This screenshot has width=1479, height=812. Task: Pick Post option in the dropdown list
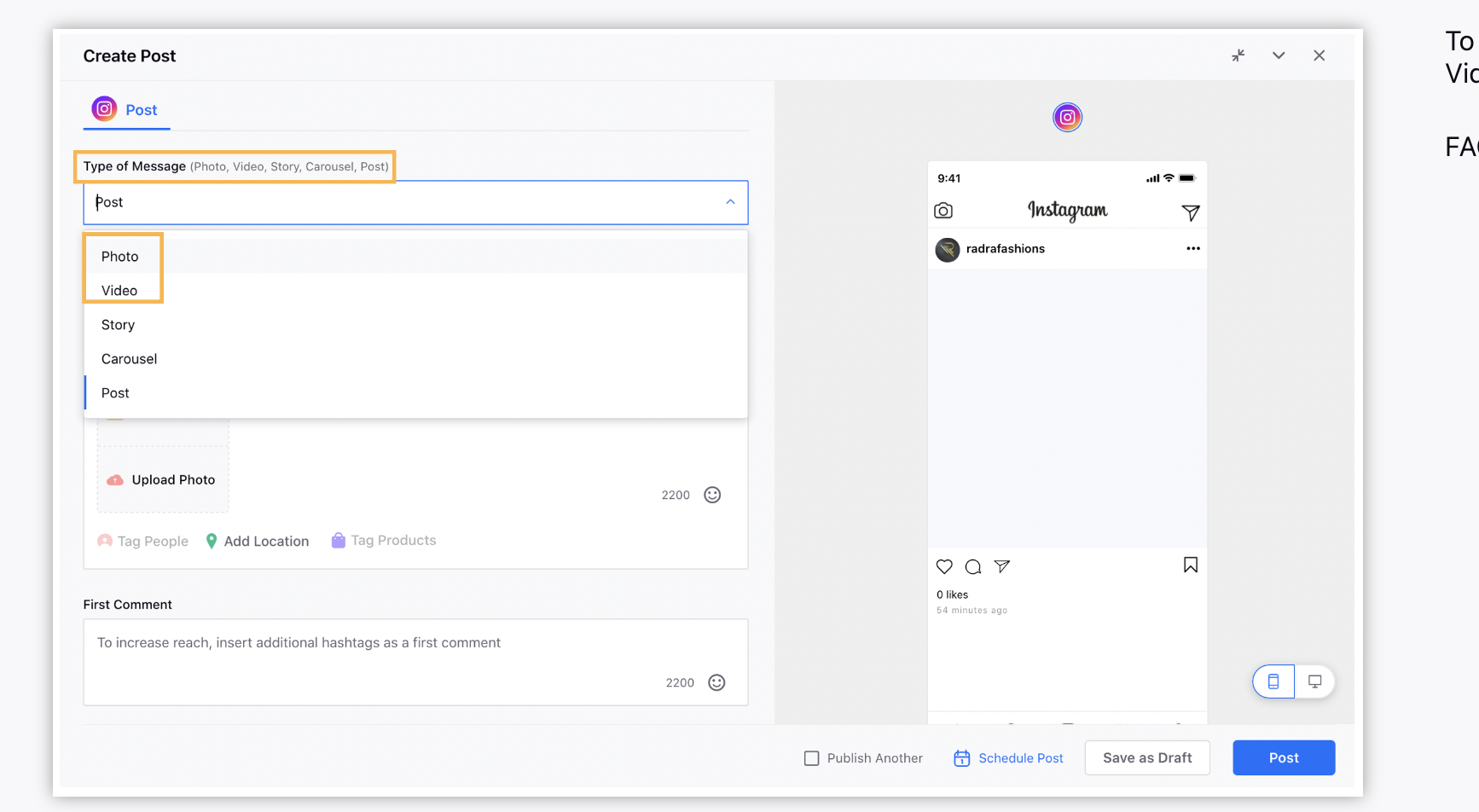click(415, 392)
